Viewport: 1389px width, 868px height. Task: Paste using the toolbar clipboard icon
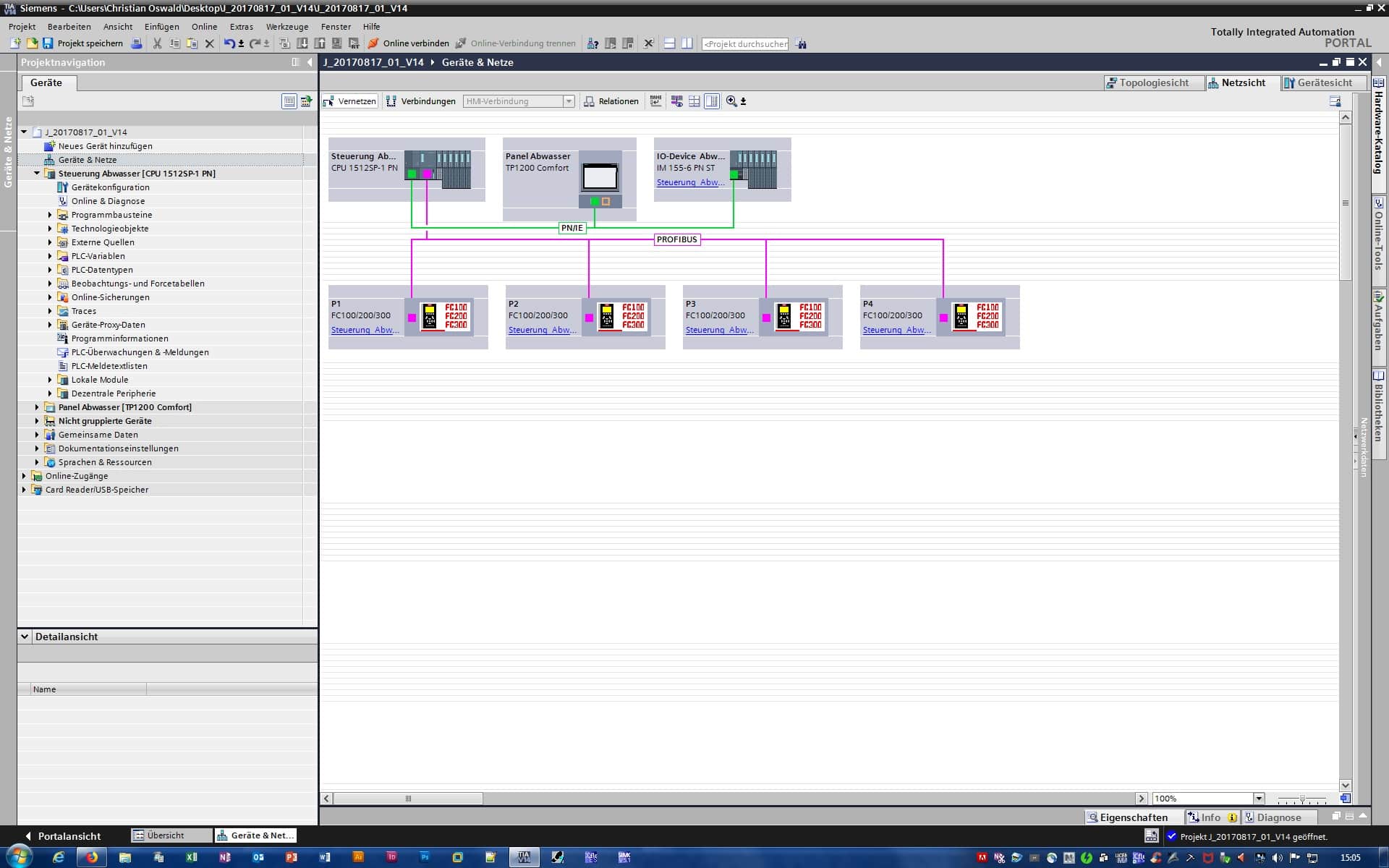[192, 43]
